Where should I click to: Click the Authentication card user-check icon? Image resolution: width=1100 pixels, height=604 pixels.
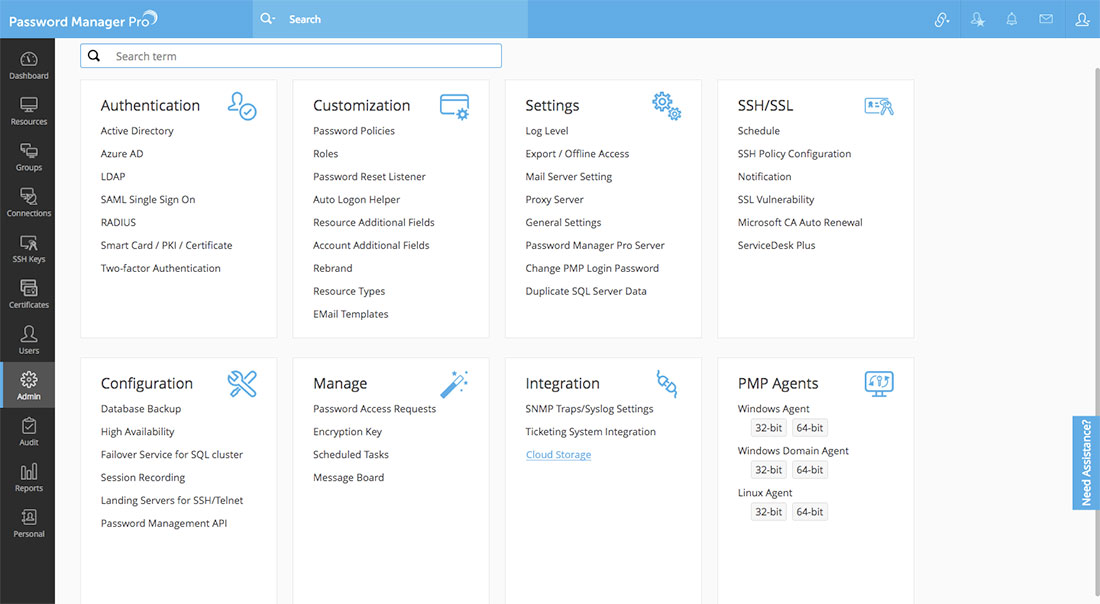(x=242, y=106)
